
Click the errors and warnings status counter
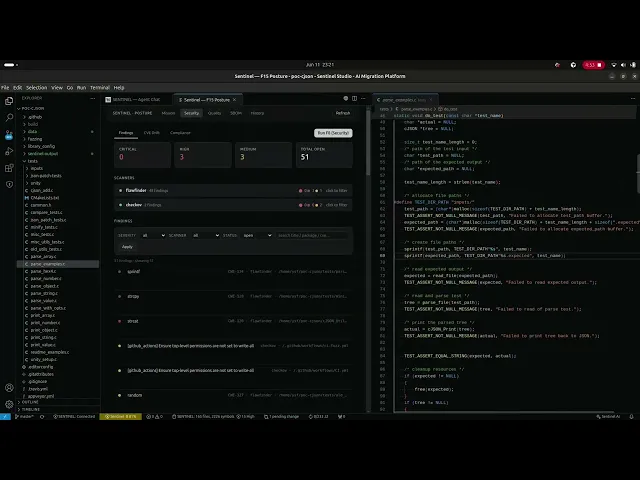[155, 416]
